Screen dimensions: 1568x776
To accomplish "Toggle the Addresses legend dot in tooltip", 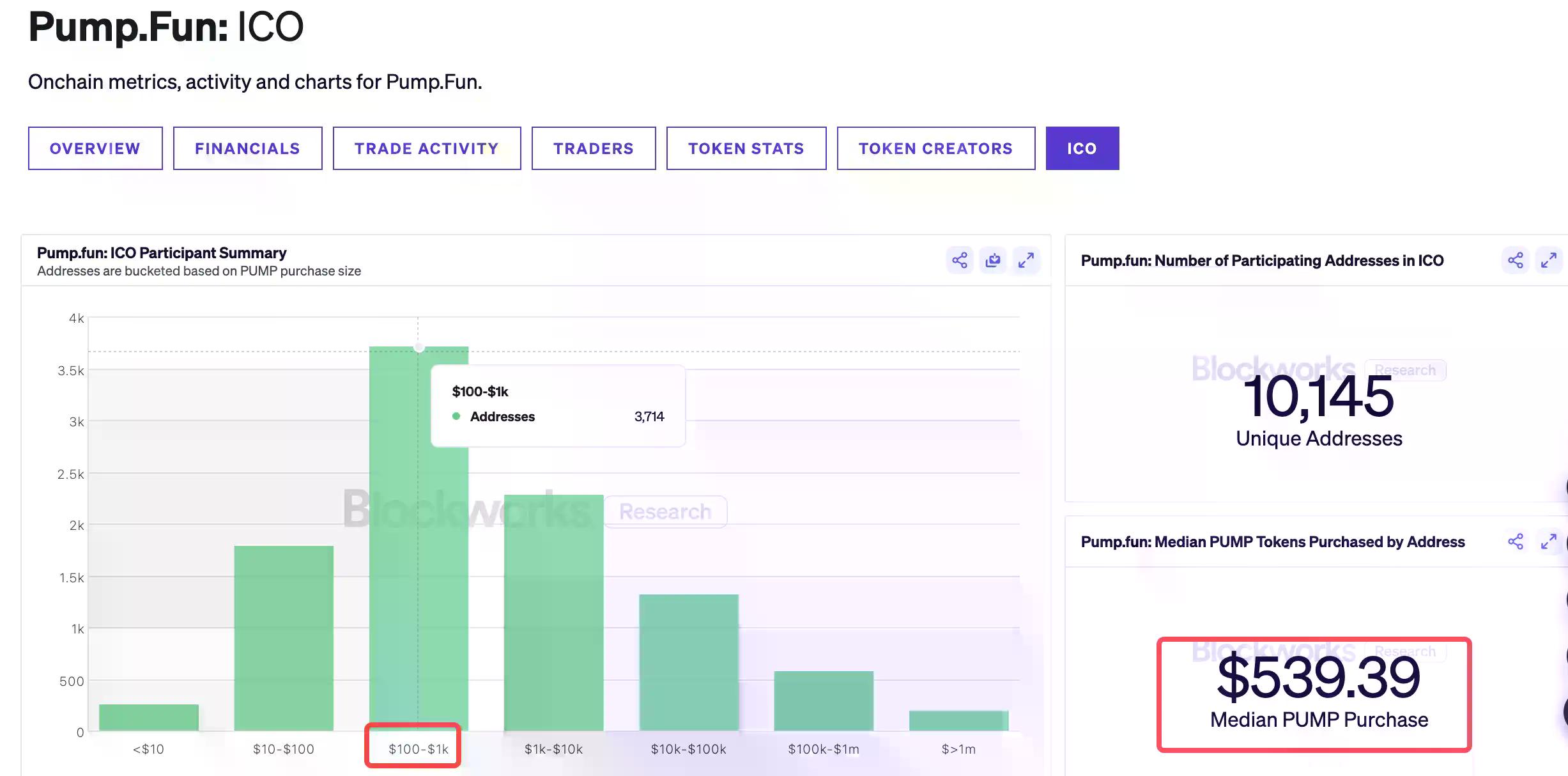I will pyautogui.click(x=456, y=416).
